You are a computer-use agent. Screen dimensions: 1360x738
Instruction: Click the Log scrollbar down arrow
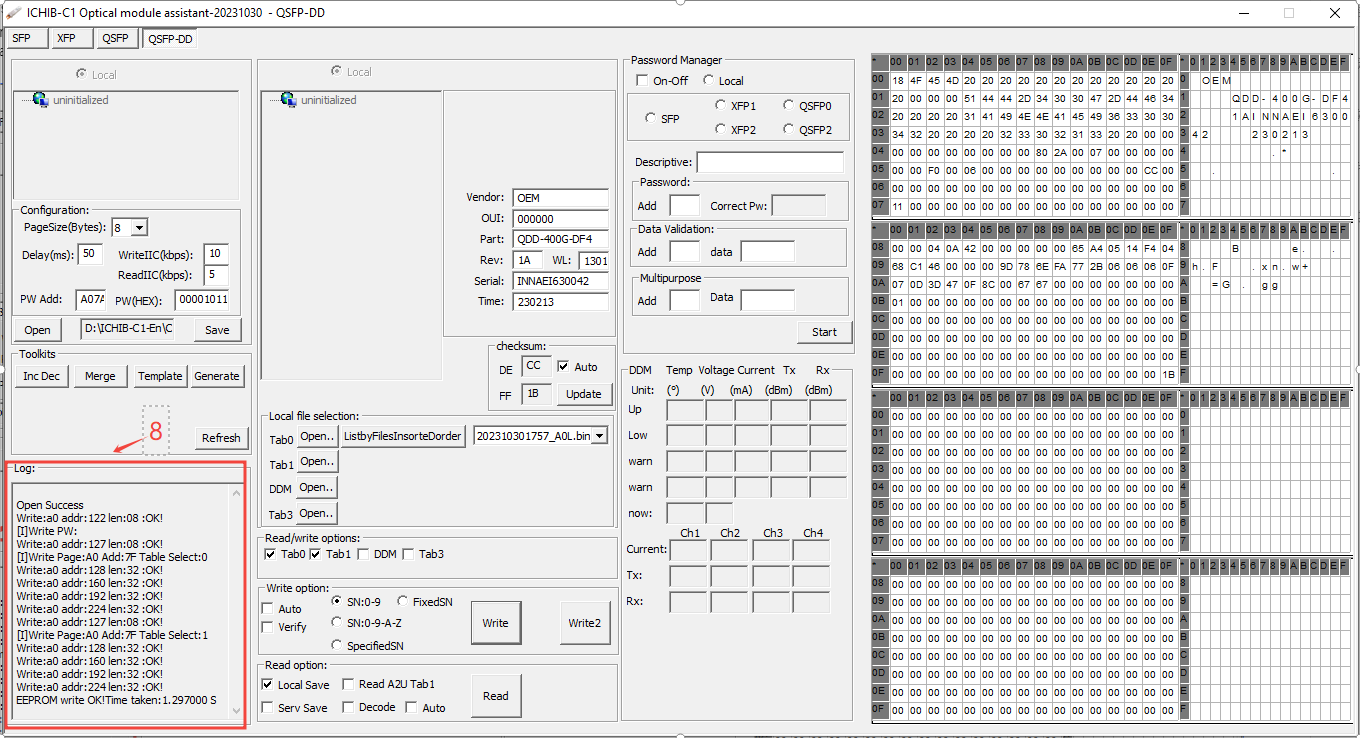237,710
